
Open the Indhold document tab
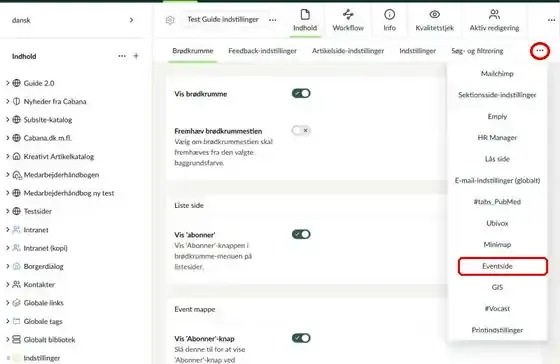(305, 20)
